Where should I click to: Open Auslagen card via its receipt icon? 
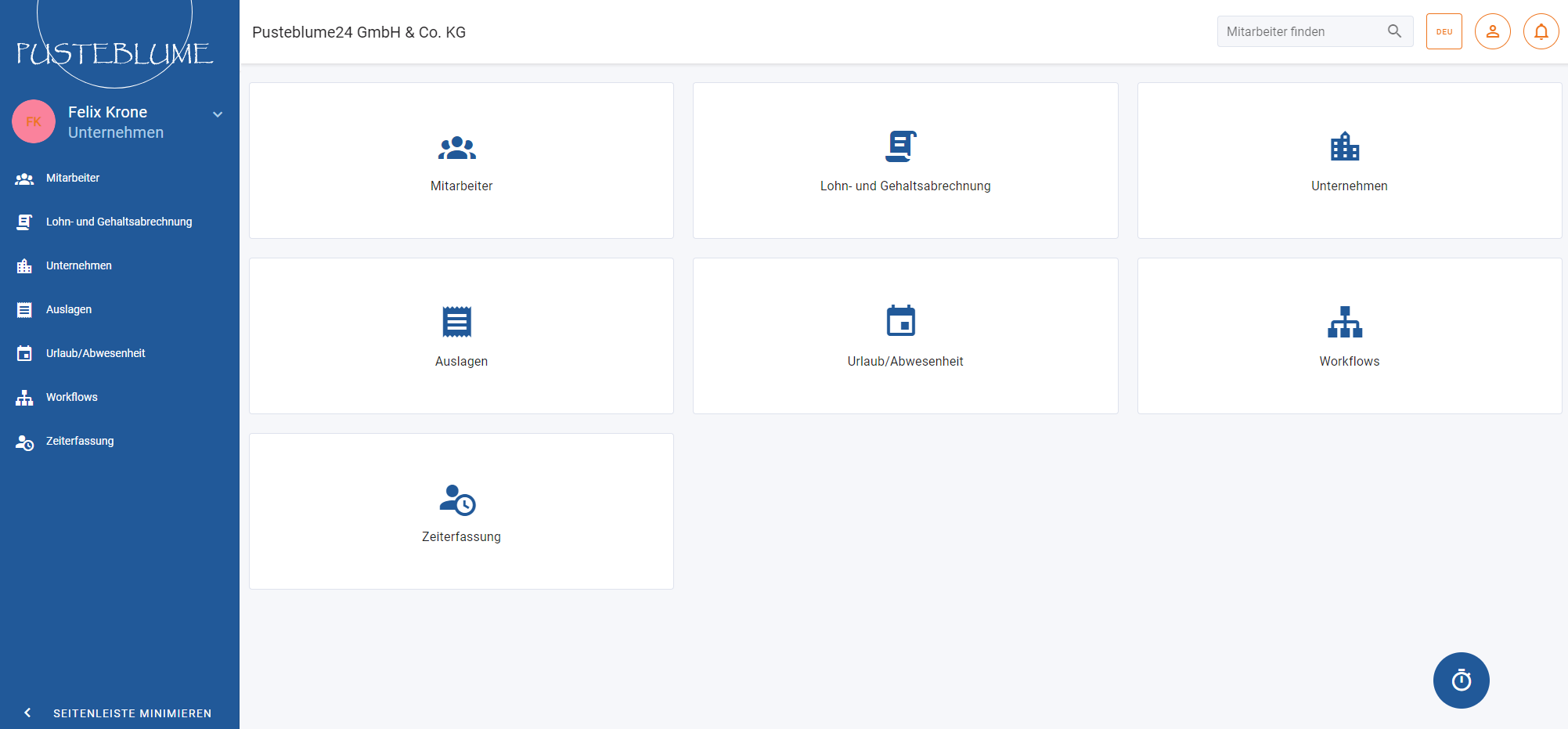pyautogui.click(x=457, y=322)
